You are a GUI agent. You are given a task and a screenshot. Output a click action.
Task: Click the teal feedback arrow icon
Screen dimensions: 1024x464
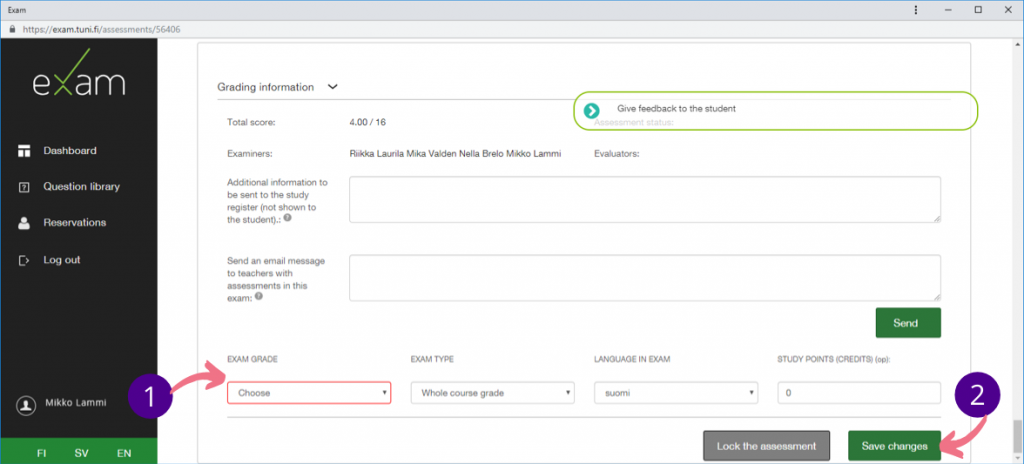point(592,110)
